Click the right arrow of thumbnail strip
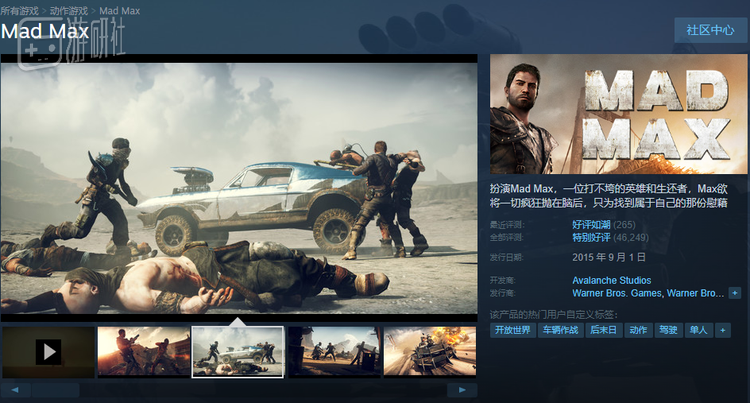This screenshot has height=403, width=750. (462, 390)
